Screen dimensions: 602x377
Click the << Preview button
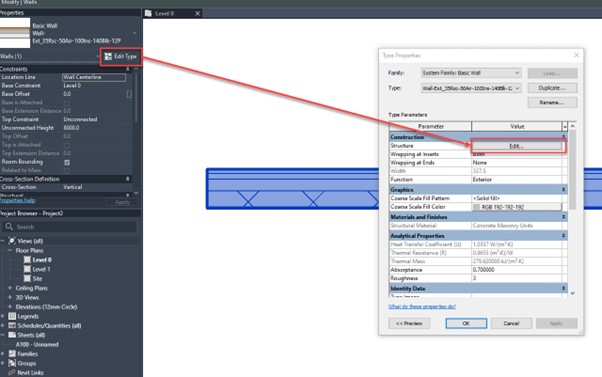pyautogui.click(x=409, y=323)
